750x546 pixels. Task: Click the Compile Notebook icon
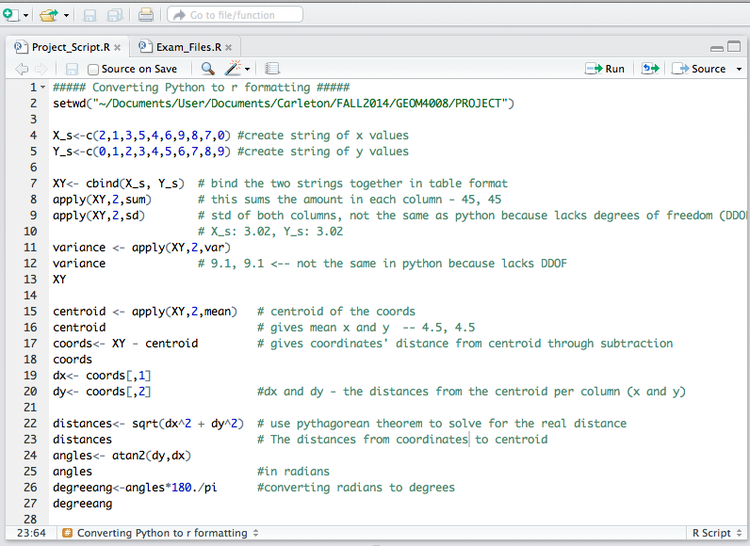[x=272, y=69]
